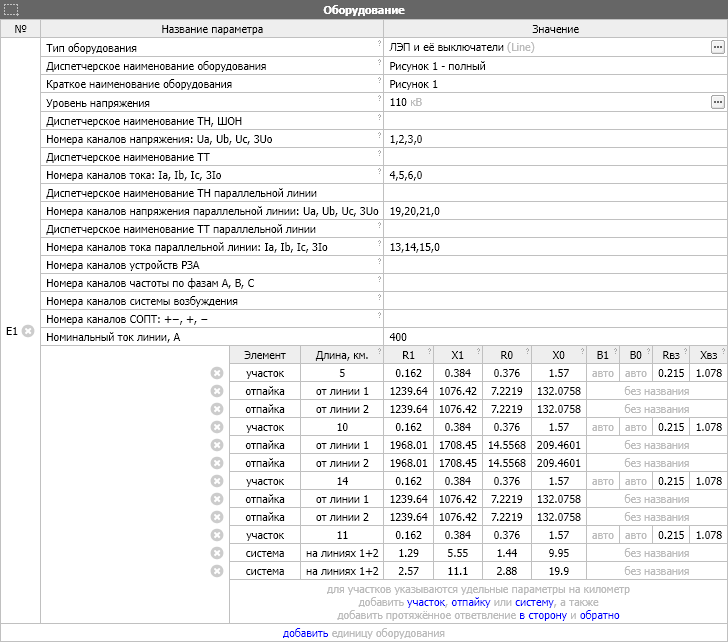Viewport: 728px width, 642px height.
Task: Delete the участок row with length 10
Action: 217,427
